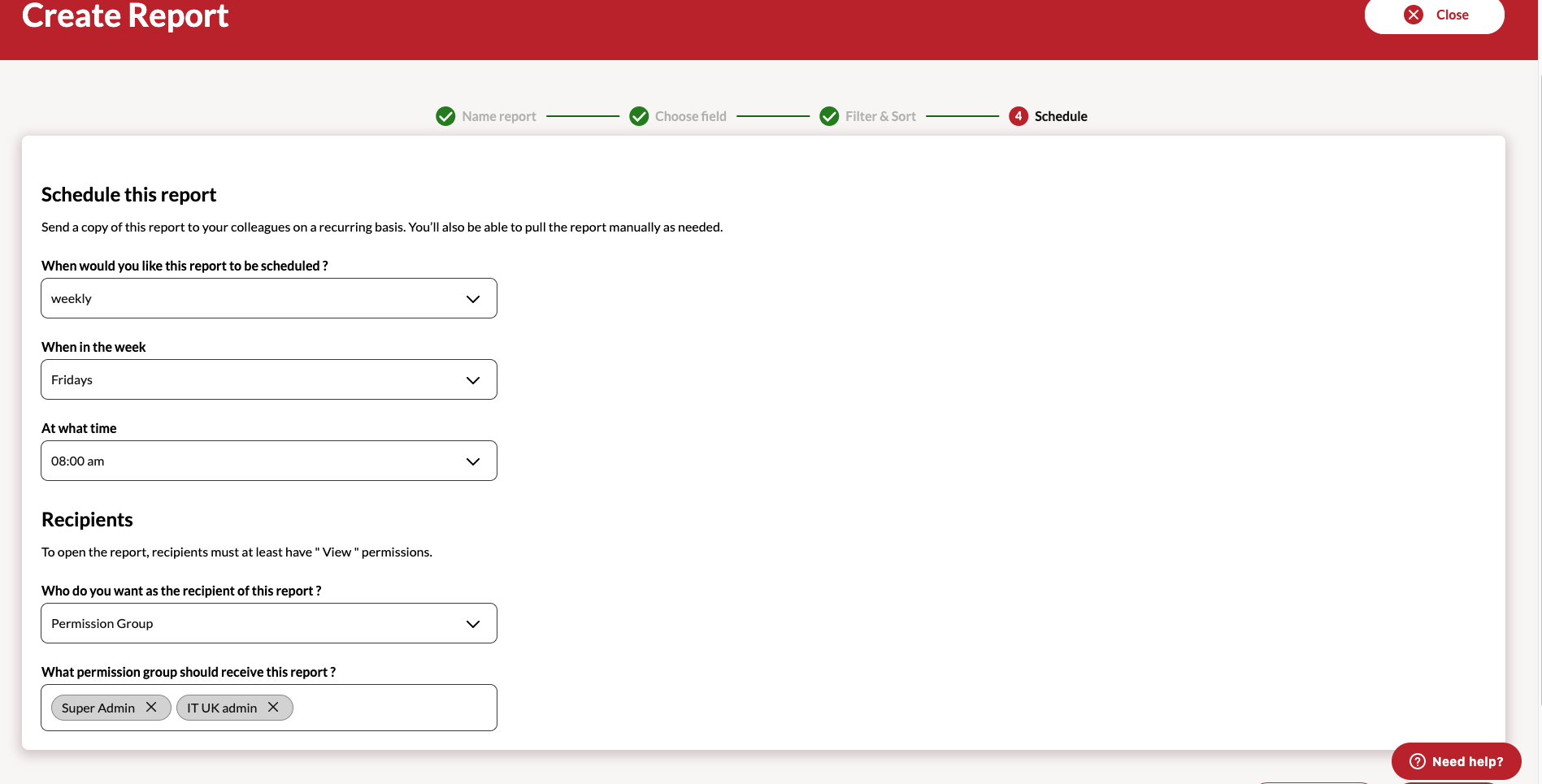This screenshot has width=1542, height=784.
Task: Click the red X icon in Close
Action: pos(1414,15)
